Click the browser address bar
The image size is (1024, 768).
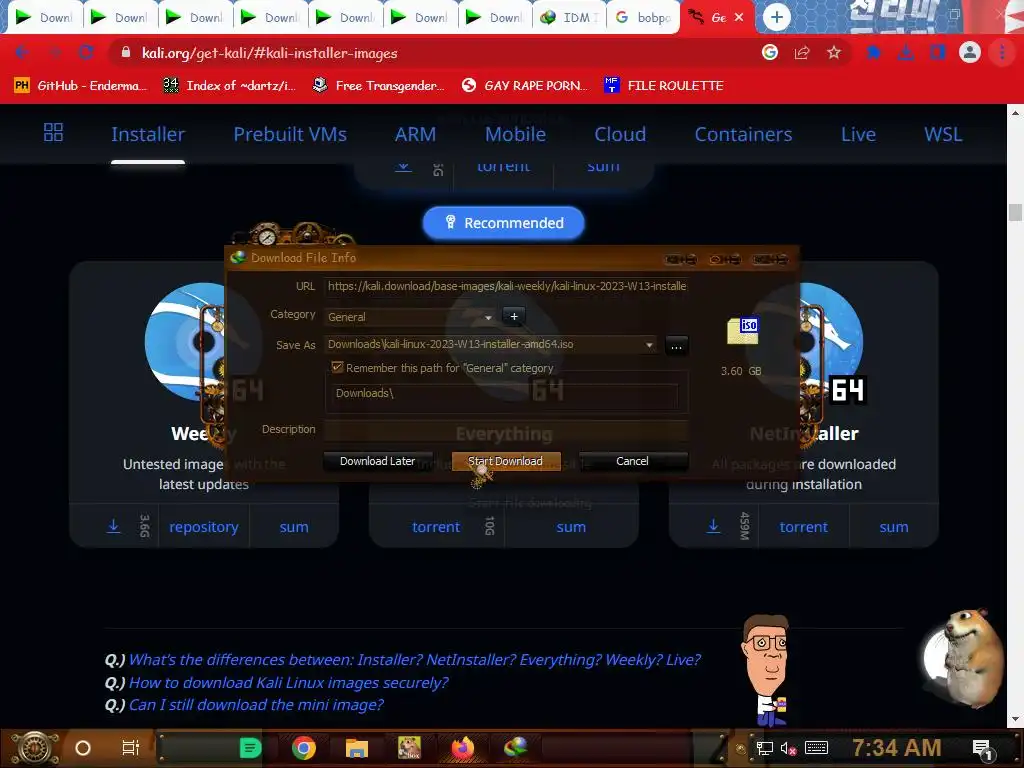(x=431, y=53)
